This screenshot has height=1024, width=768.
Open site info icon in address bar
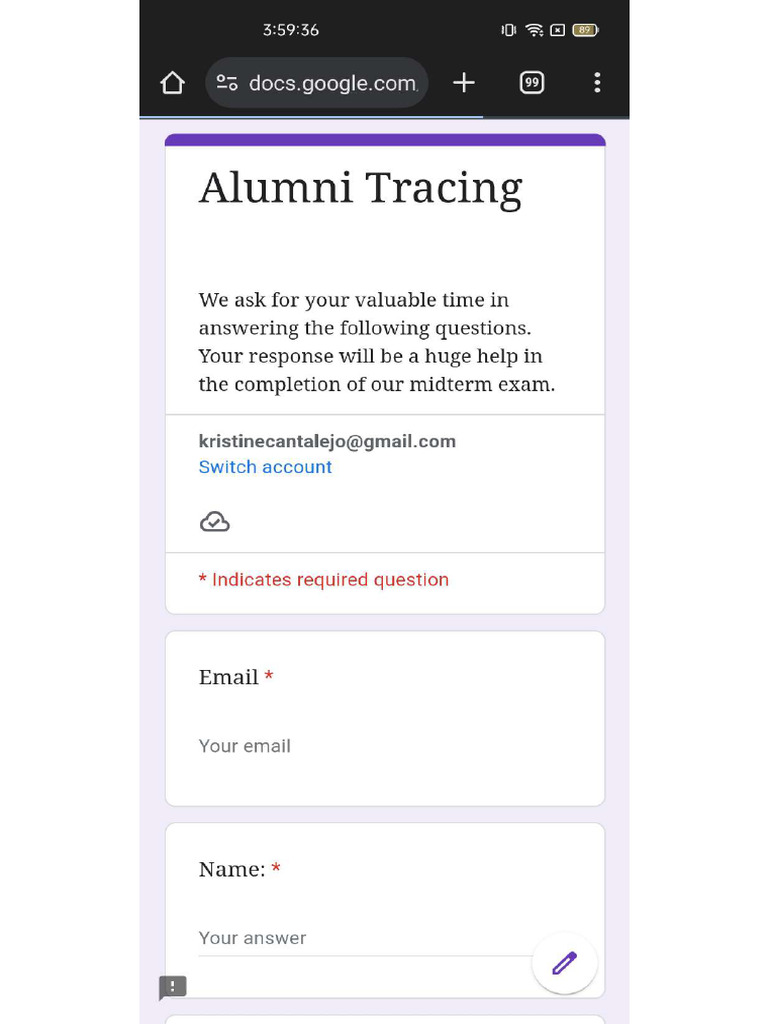tap(227, 83)
